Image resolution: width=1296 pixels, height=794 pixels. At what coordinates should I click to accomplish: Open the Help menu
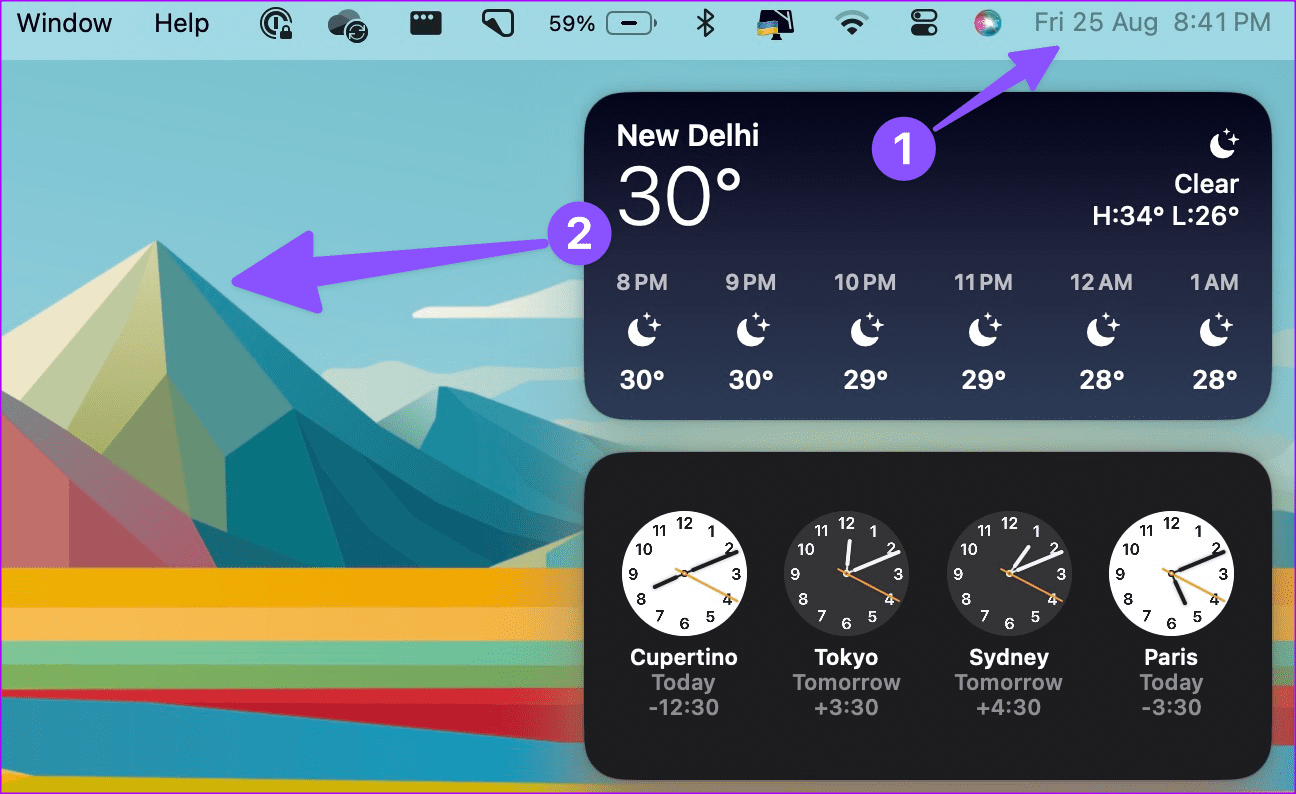click(x=181, y=22)
